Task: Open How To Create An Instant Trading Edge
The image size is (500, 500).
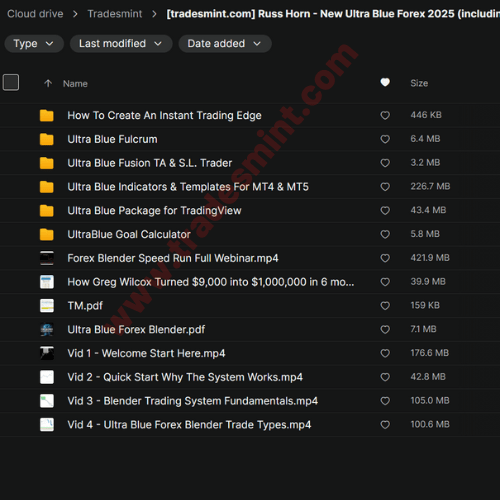Action: (x=164, y=115)
